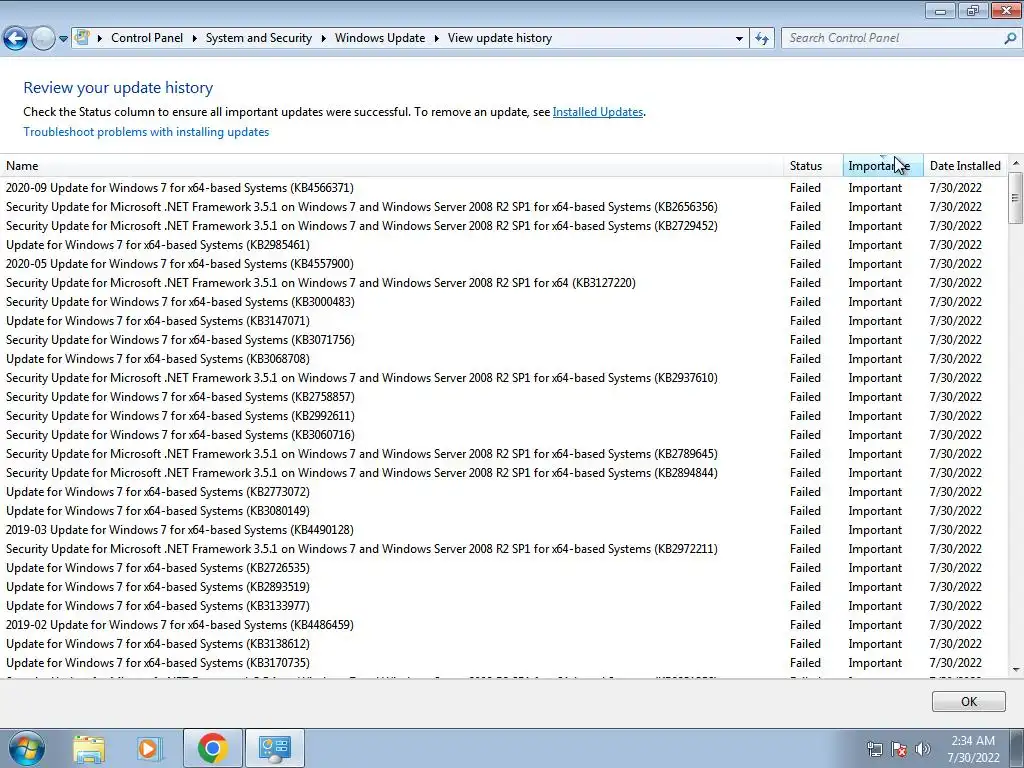This screenshot has height=768, width=1024.
Task: Open the Windows Start button
Action: click(25, 748)
